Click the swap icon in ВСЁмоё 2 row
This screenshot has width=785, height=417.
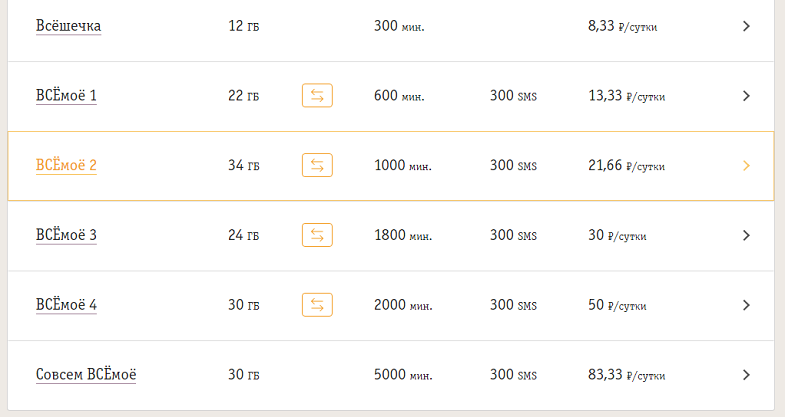click(x=317, y=165)
